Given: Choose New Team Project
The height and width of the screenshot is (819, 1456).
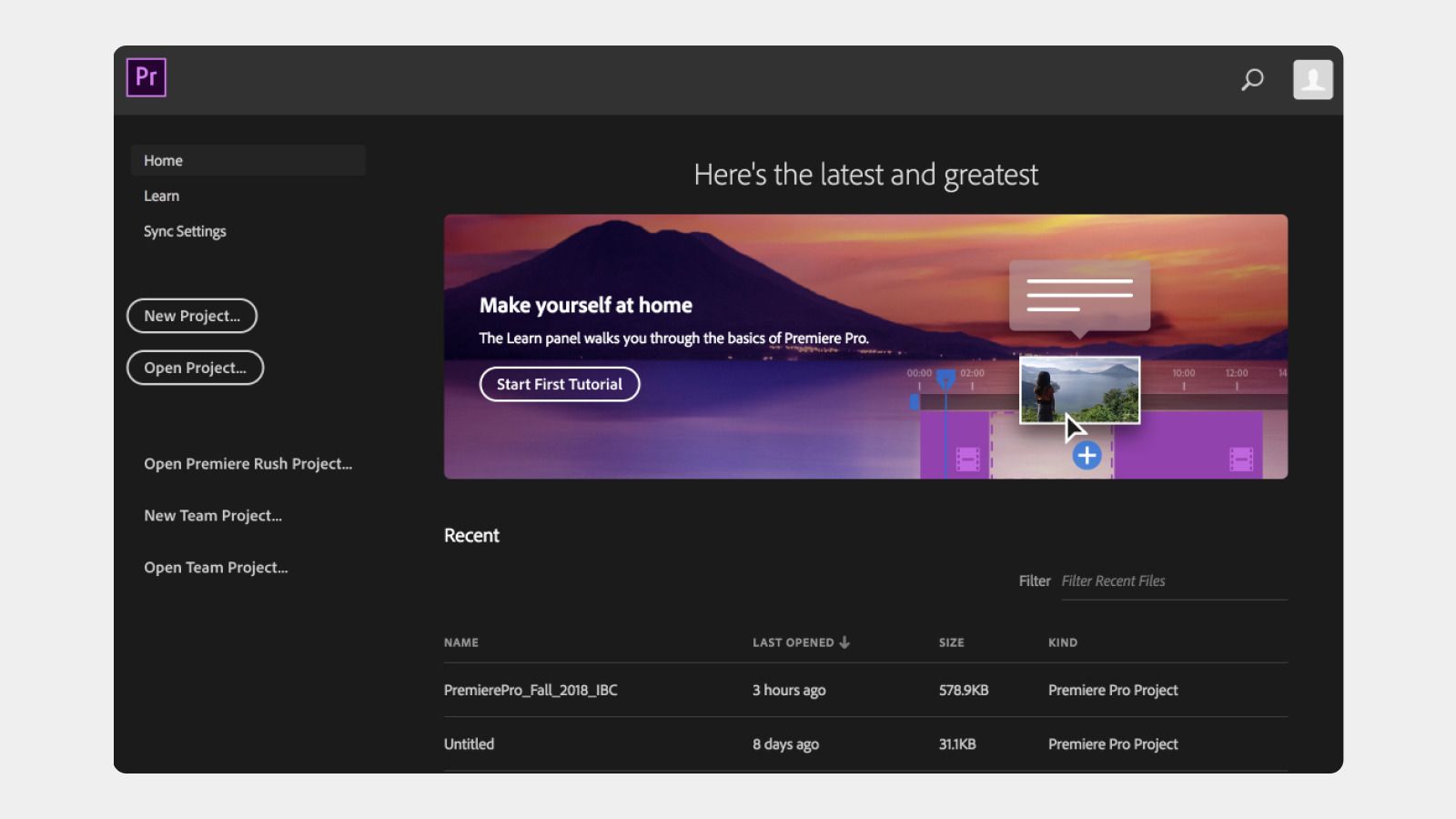Looking at the screenshot, I should pyautogui.click(x=213, y=516).
